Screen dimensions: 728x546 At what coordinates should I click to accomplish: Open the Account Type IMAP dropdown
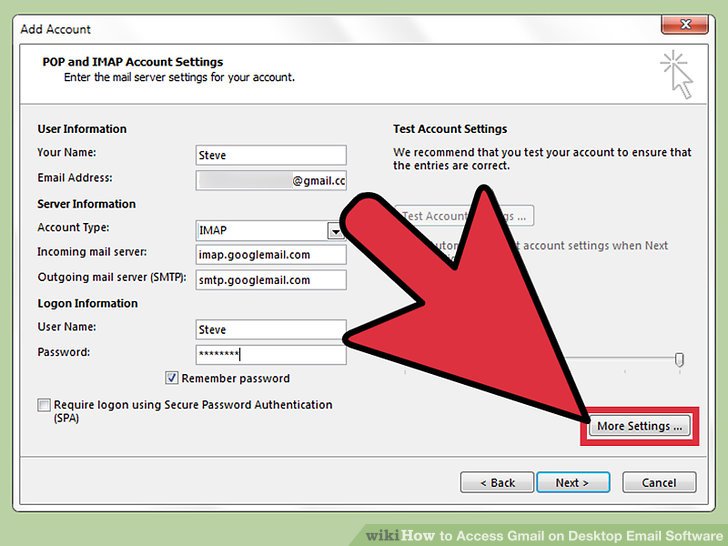[335, 230]
